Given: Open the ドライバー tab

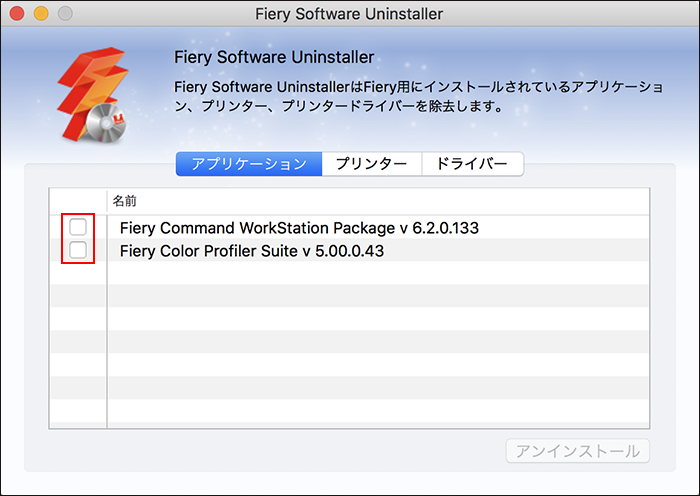Looking at the screenshot, I should [x=472, y=164].
